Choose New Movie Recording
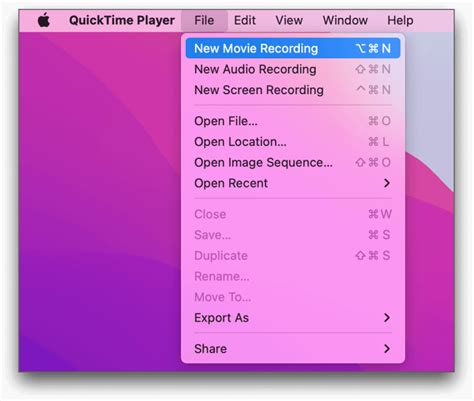This screenshot has width=474, height=401. (293, 48)
